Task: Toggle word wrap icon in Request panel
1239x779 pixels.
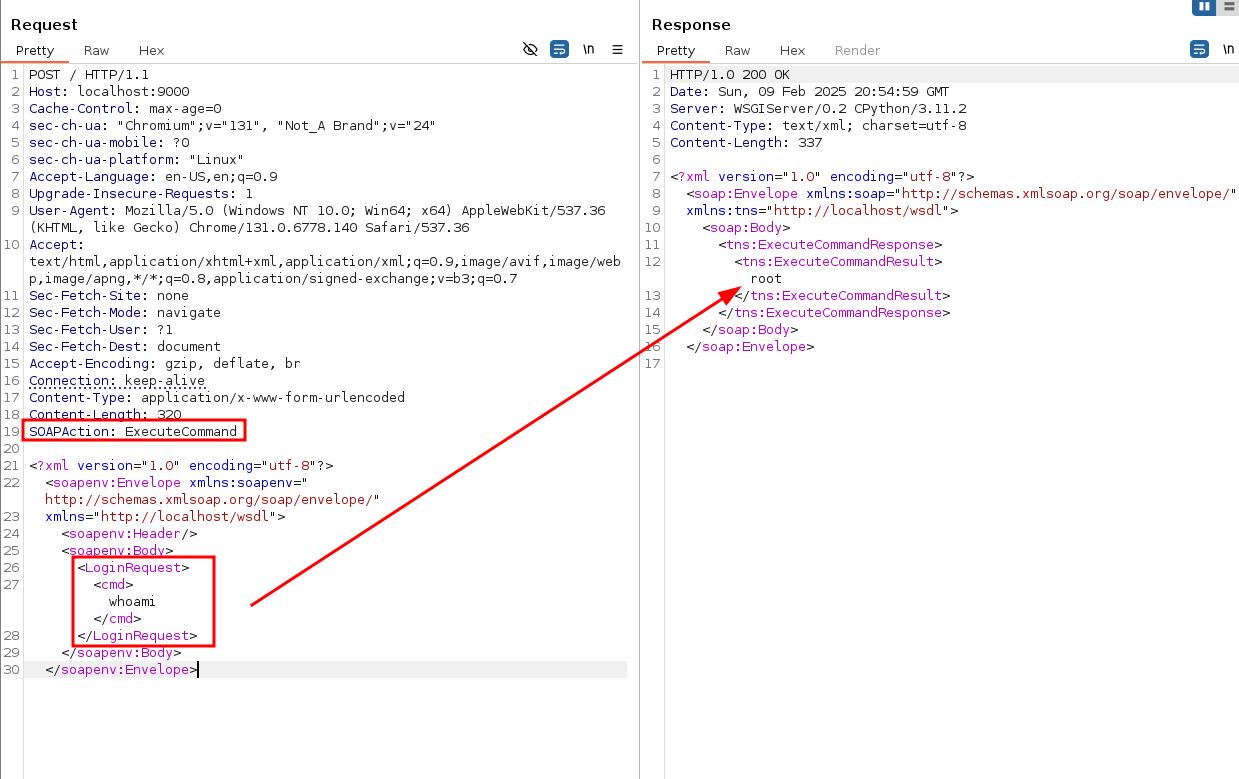Action: tap(560, 49)
